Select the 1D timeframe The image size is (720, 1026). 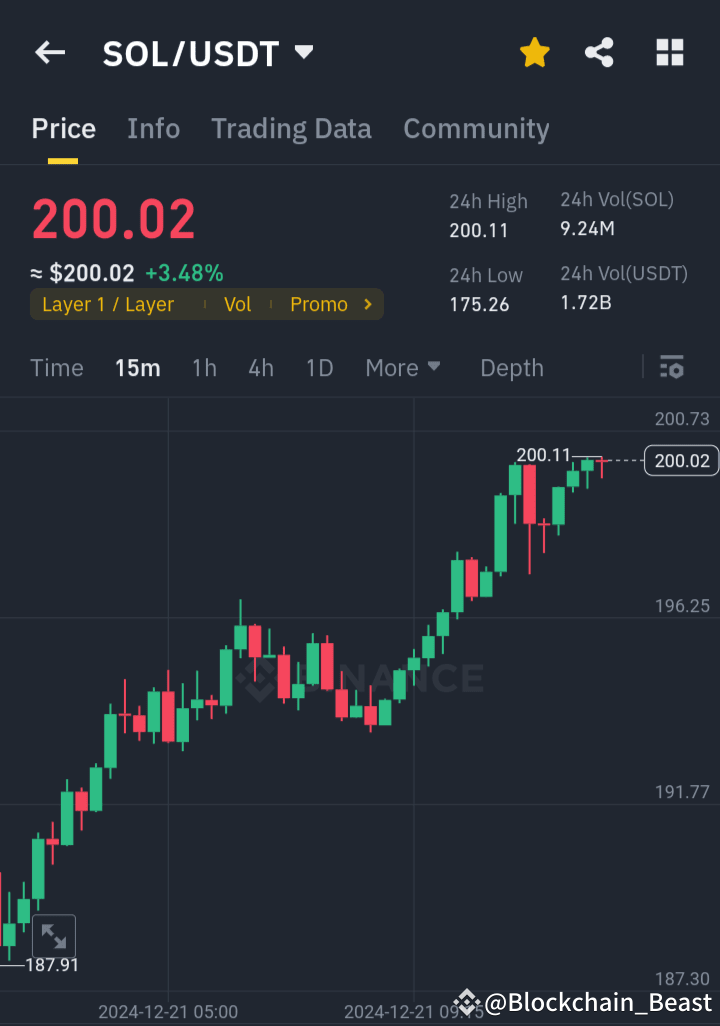coord(319,368)
